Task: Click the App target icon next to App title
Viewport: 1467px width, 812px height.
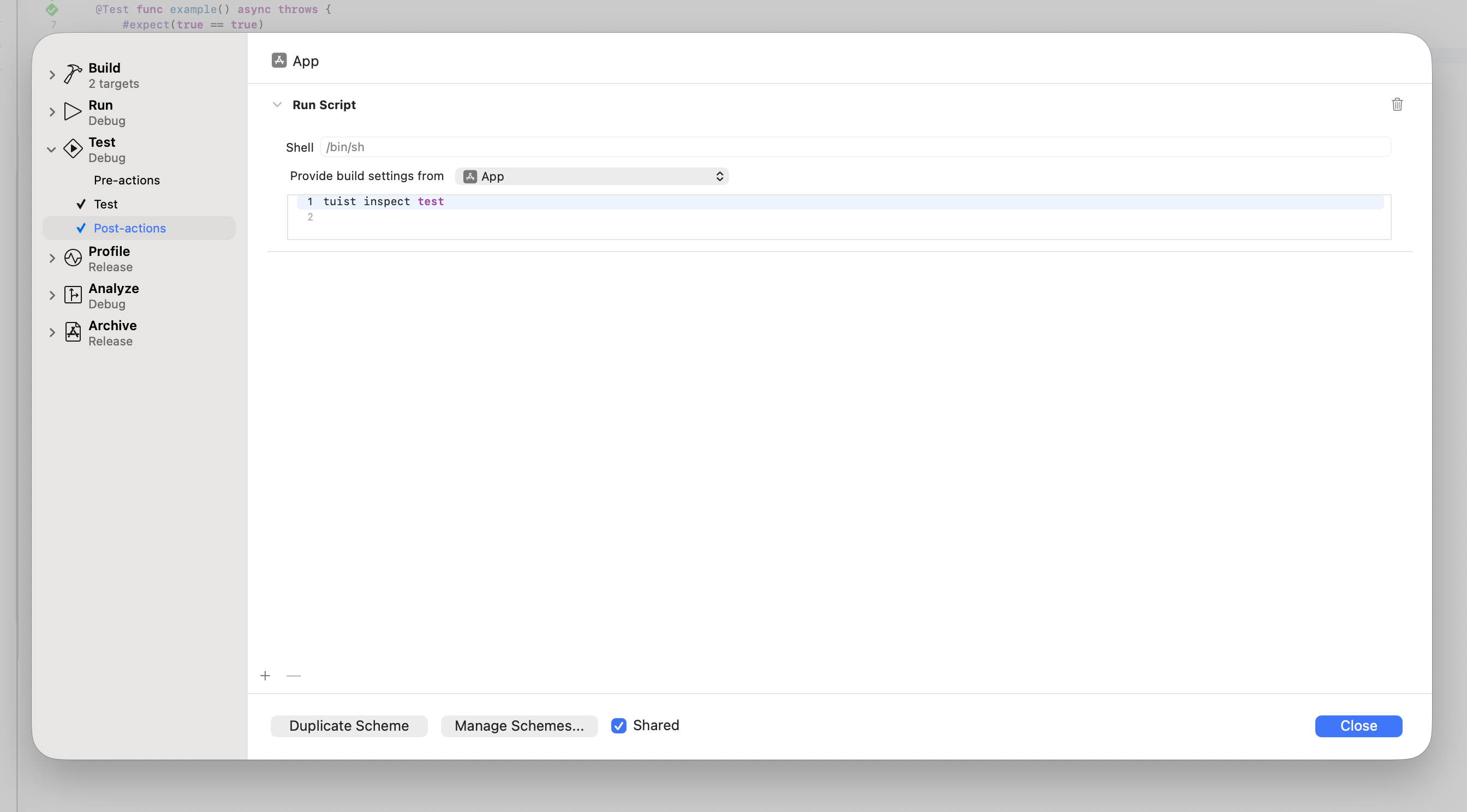Action: 278,60
